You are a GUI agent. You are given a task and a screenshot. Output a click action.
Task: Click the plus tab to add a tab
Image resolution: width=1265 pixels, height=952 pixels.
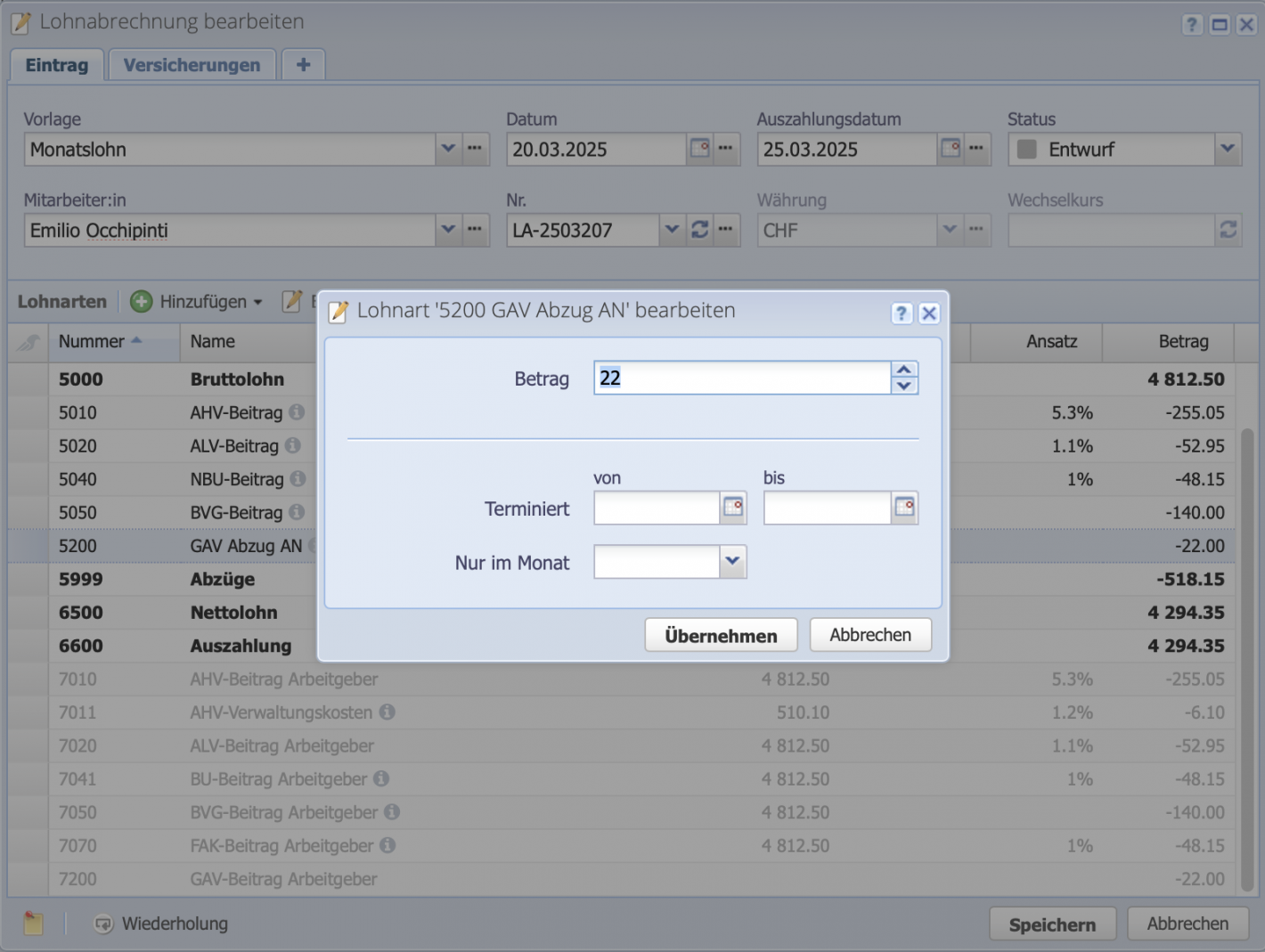(303, 64)
